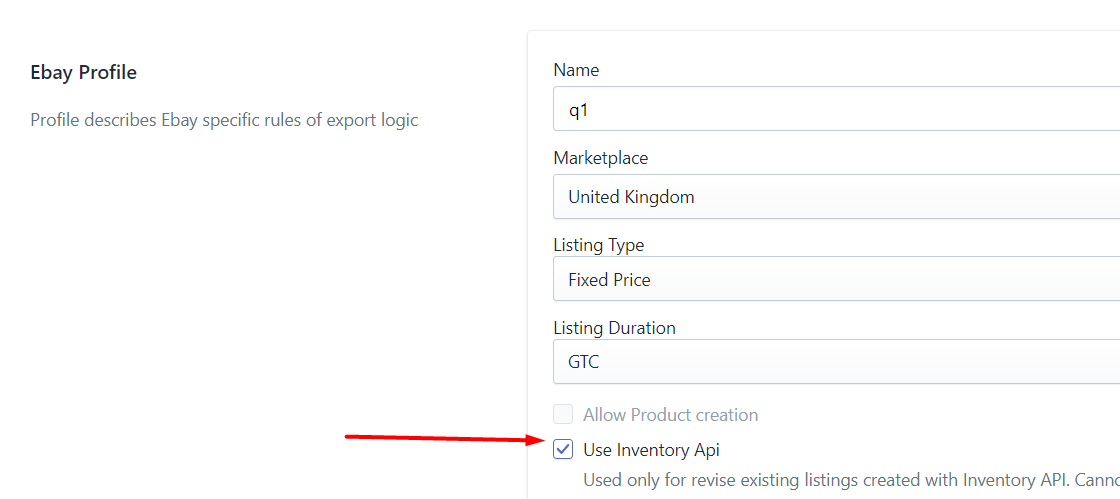Click the Name field label
Screen dimensions: 1120x499
576,70
